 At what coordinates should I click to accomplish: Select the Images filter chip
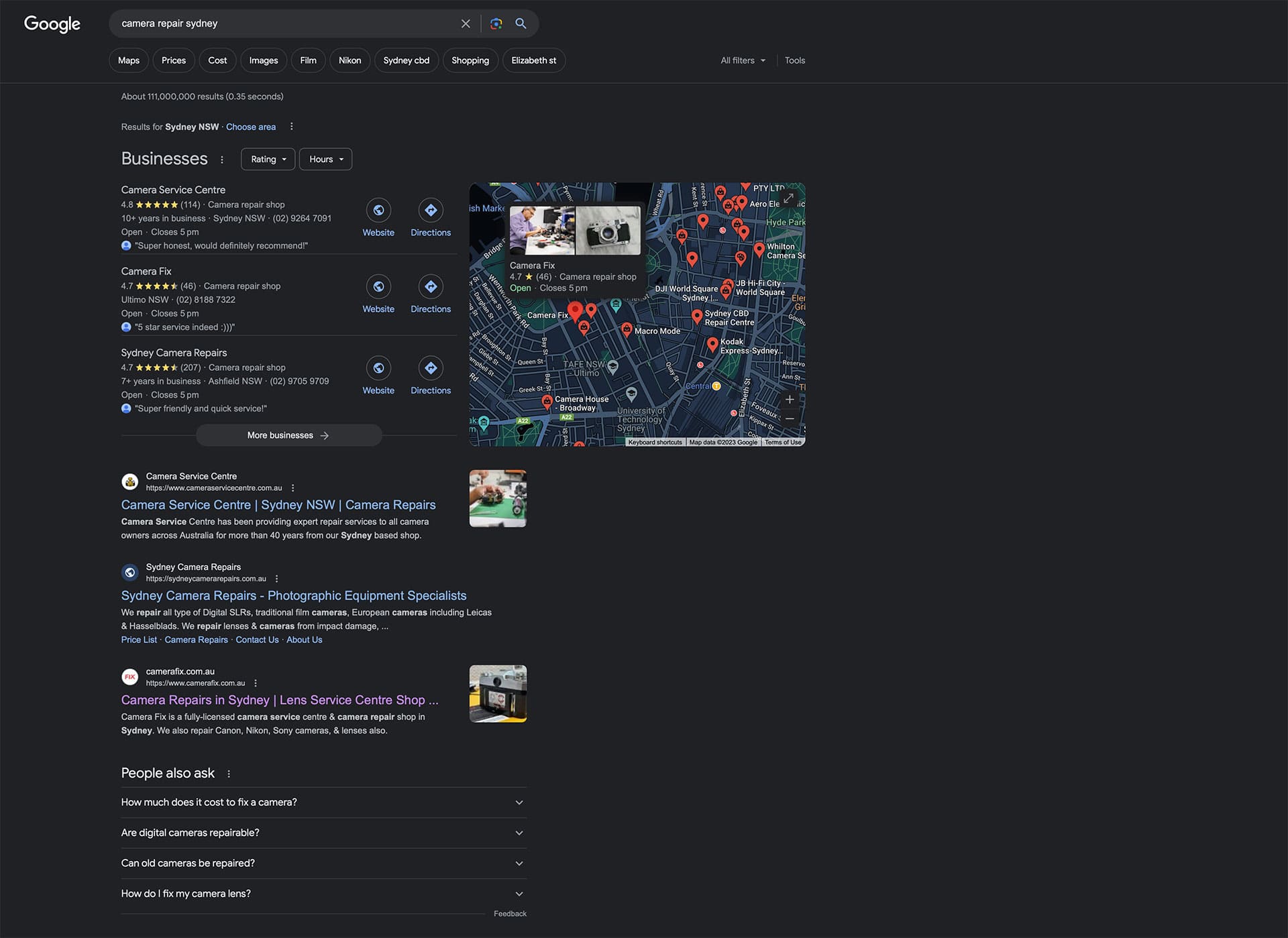pyautogui.click(x=264, y=60)
